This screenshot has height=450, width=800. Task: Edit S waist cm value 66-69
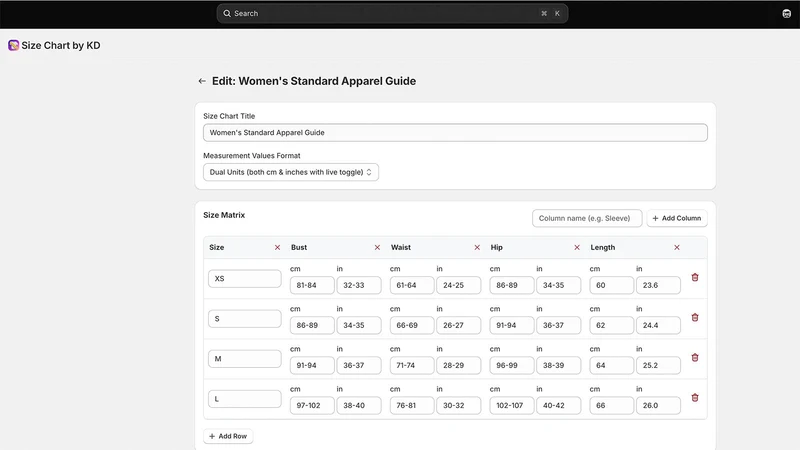click(412, 326)
